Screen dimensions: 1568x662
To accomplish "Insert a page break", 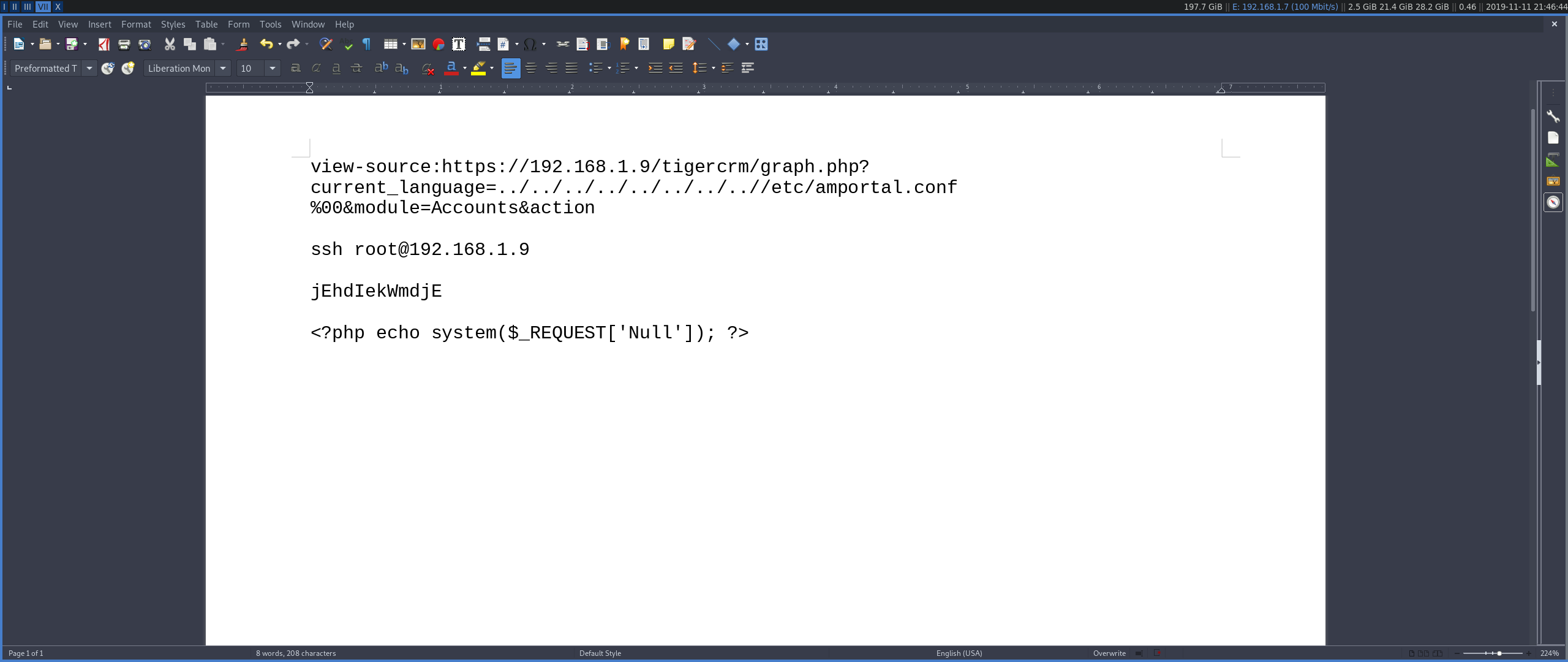I will click(484, 44).
